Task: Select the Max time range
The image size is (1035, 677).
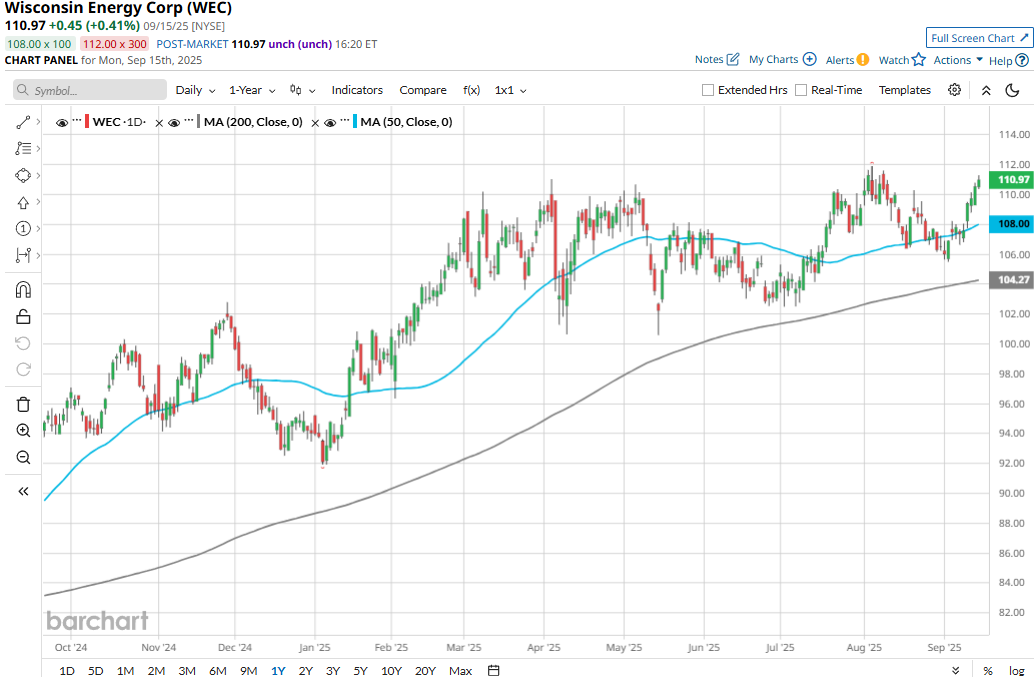Action: click(460, 670)
